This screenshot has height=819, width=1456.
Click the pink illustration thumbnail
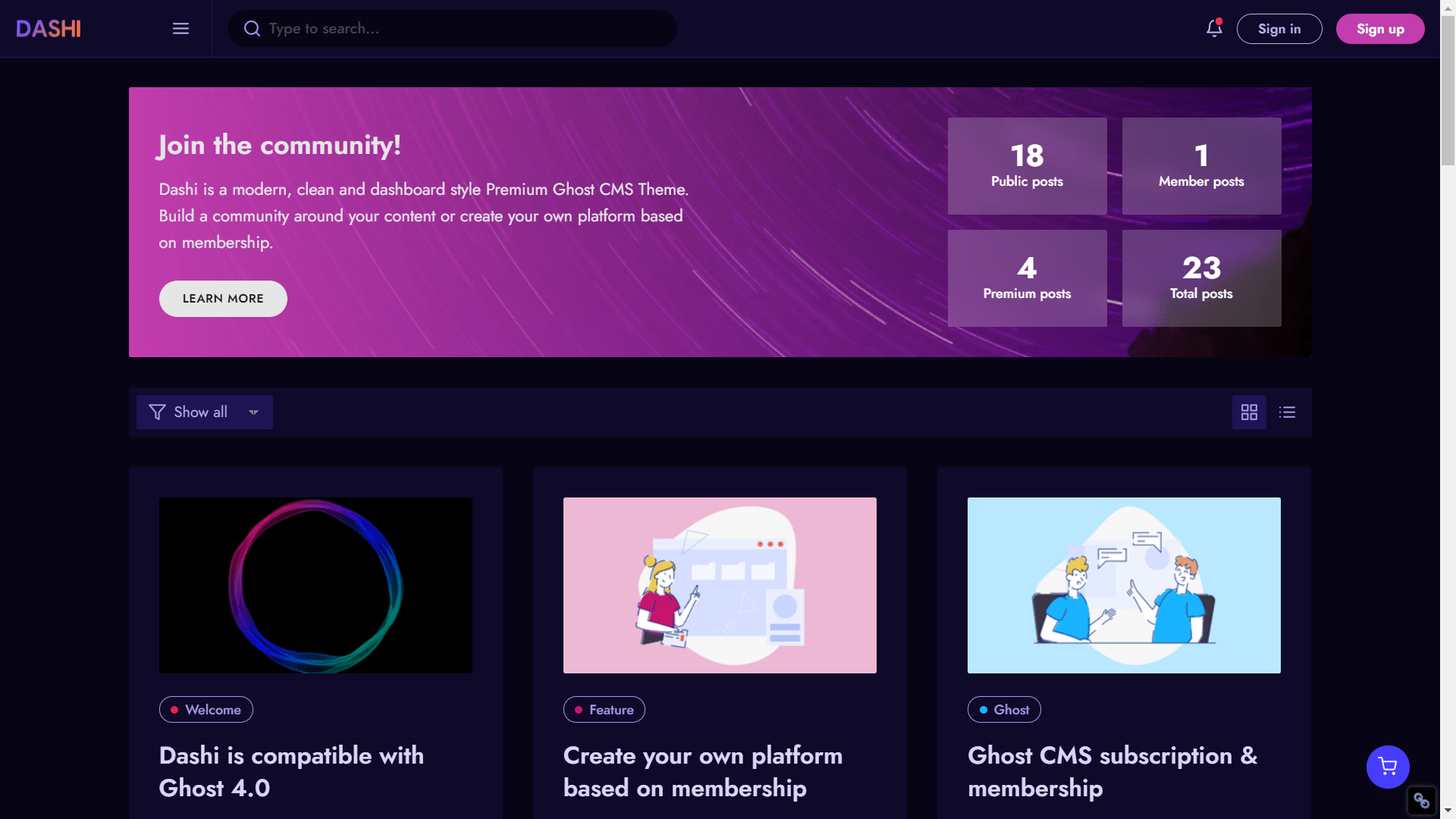click(720, 585)
